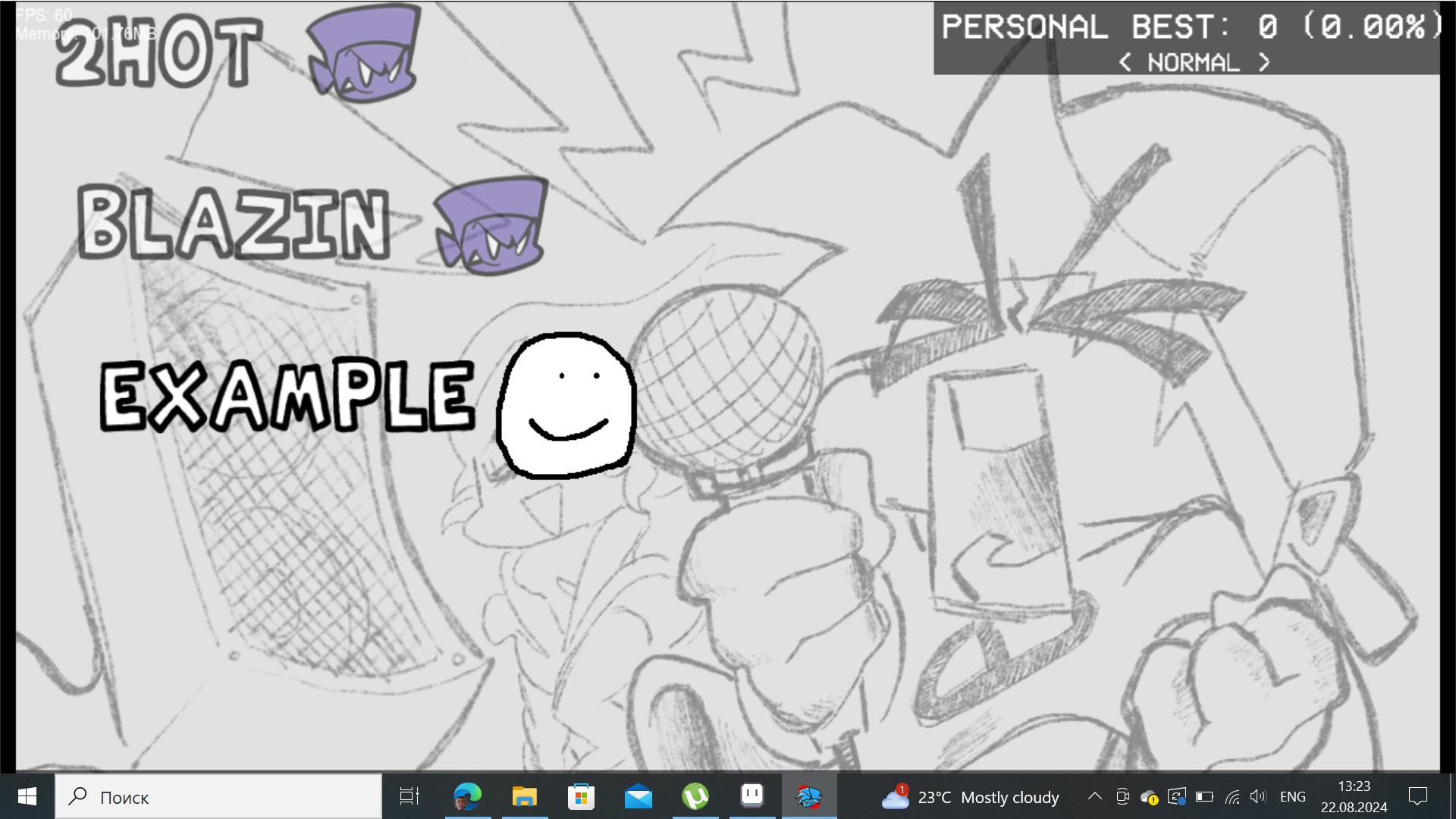Click the FPS counter text
The height and width of the screenshot is (819, 1456).
[x=45, y=15]
